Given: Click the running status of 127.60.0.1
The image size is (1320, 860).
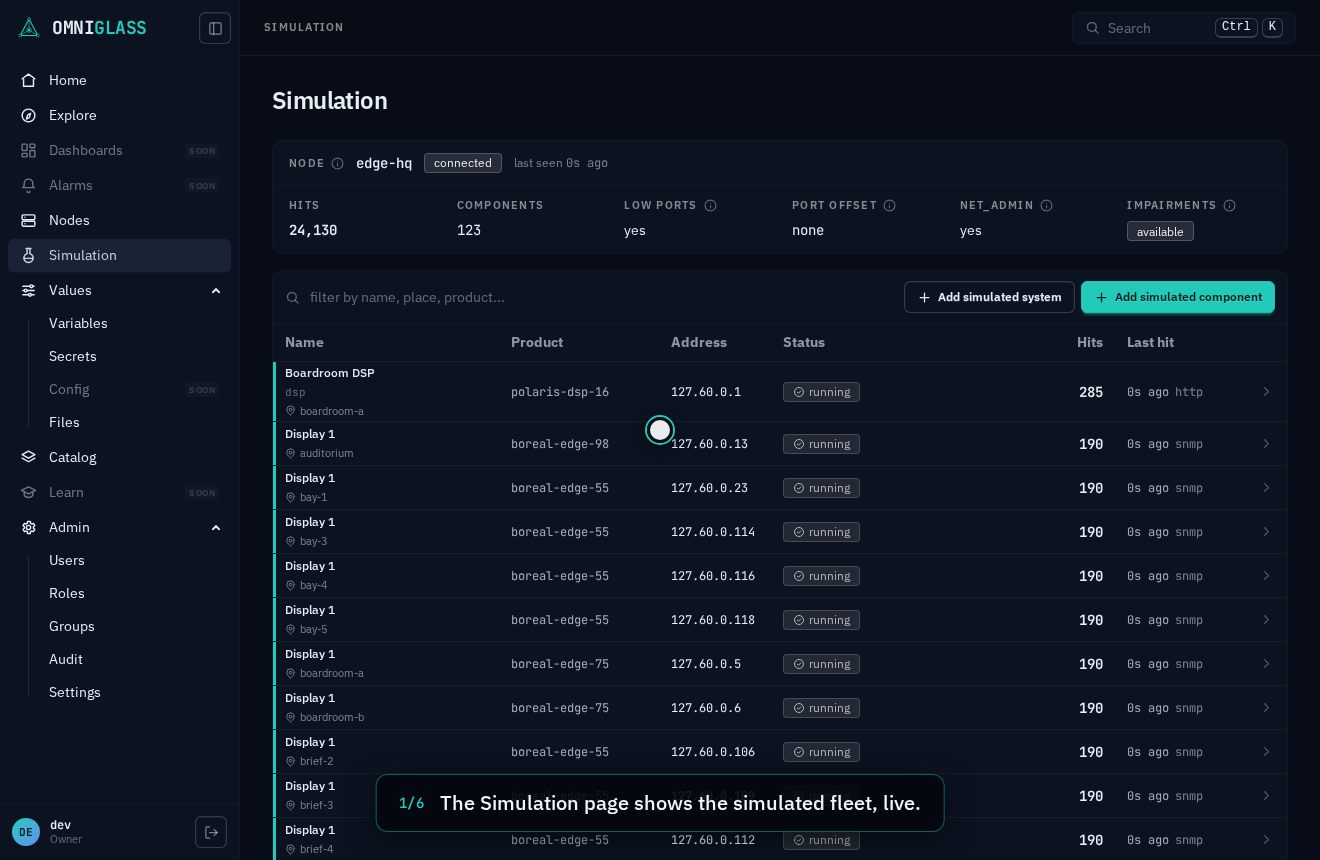Looking at the screenshot, I should 821,392.
